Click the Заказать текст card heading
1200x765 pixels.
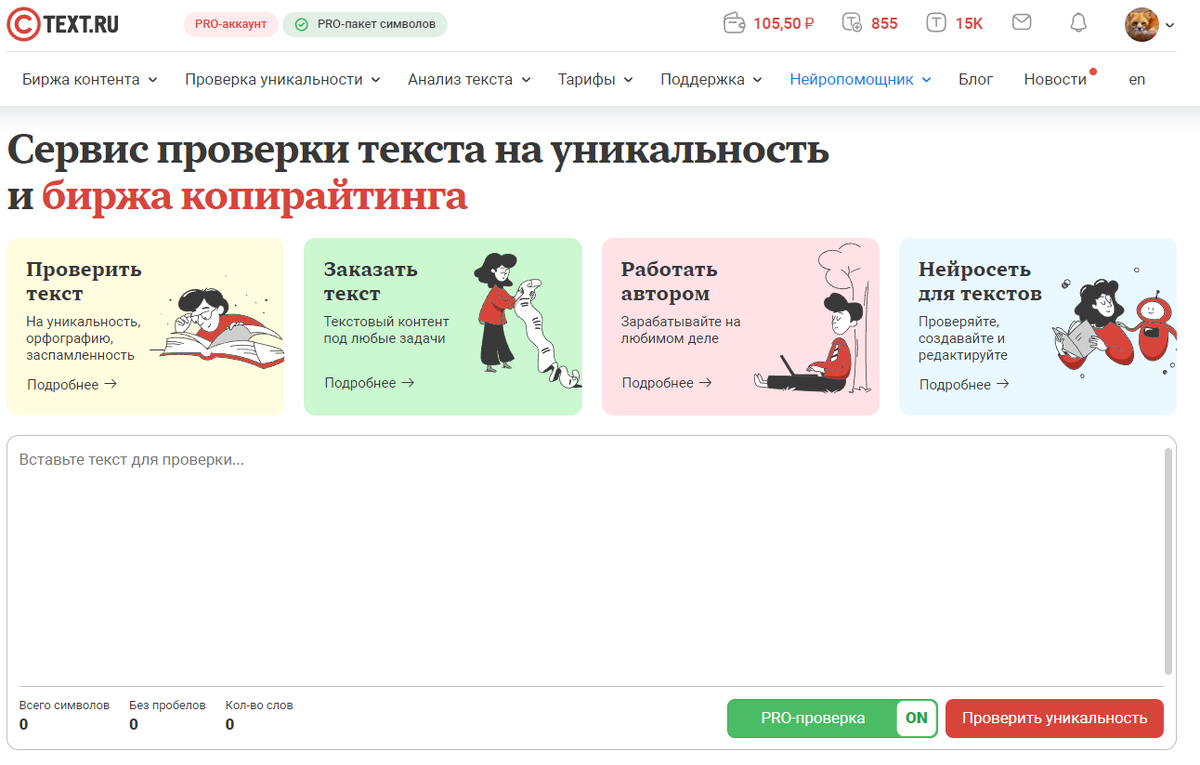371,281
